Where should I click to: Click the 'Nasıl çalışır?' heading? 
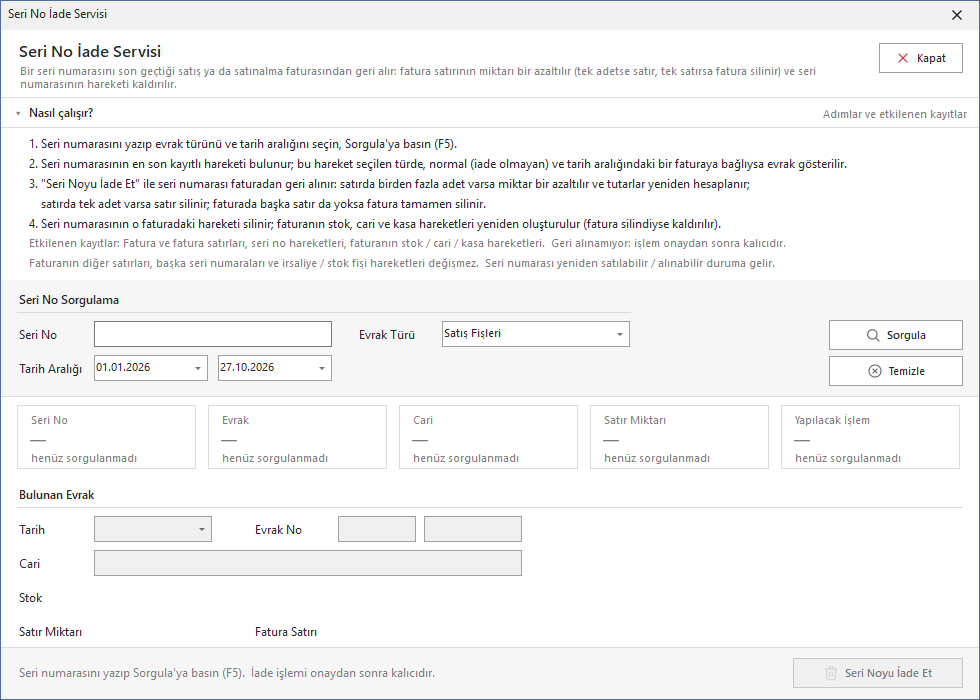click(x=61, y=113)
